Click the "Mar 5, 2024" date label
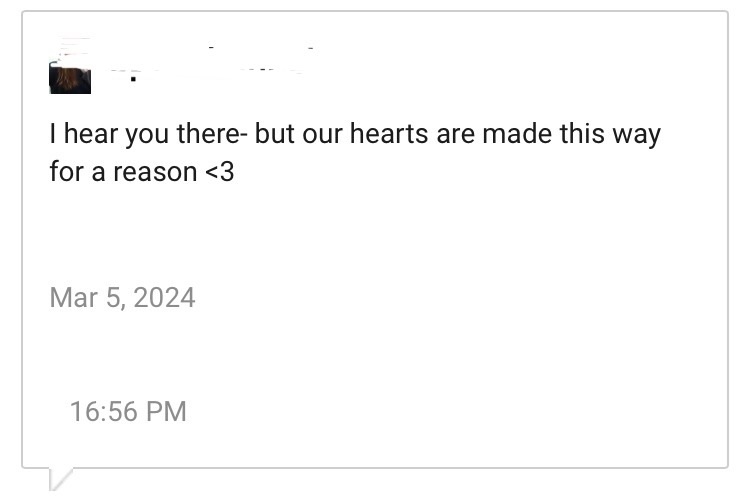Image resolution: width=750 pixels, height=501 pixels. point(122,297)
